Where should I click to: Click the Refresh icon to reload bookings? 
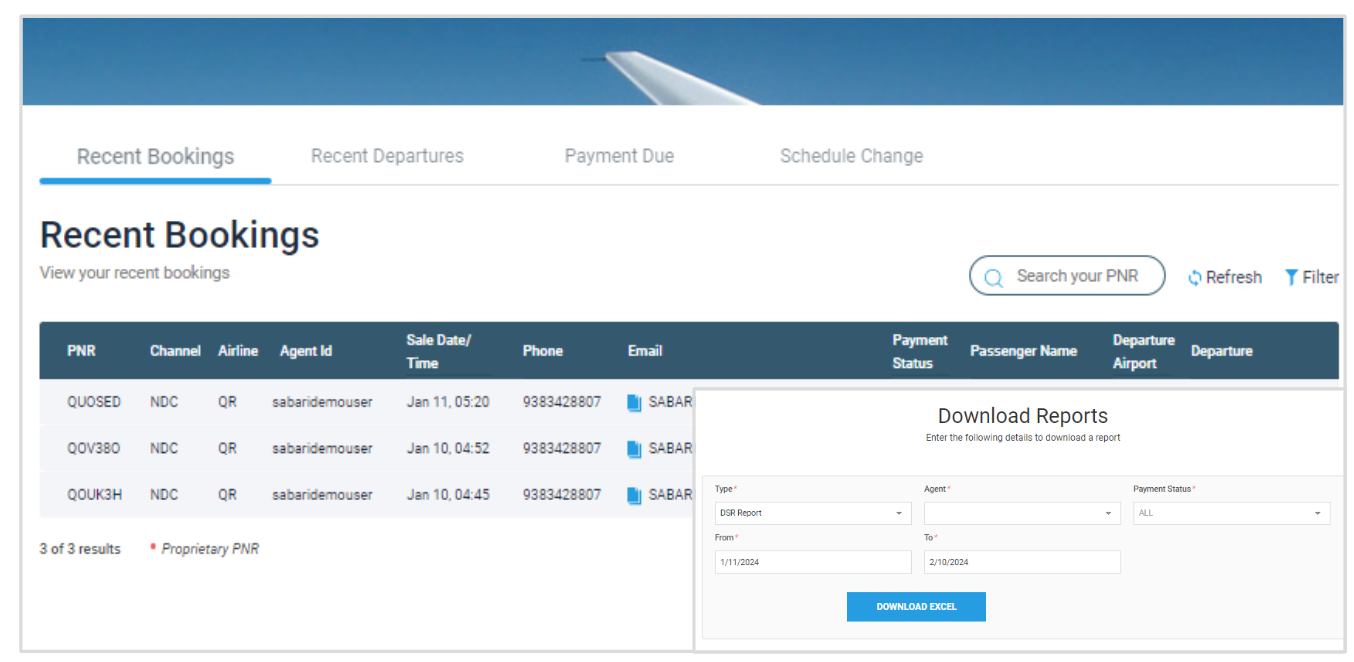1196,277
